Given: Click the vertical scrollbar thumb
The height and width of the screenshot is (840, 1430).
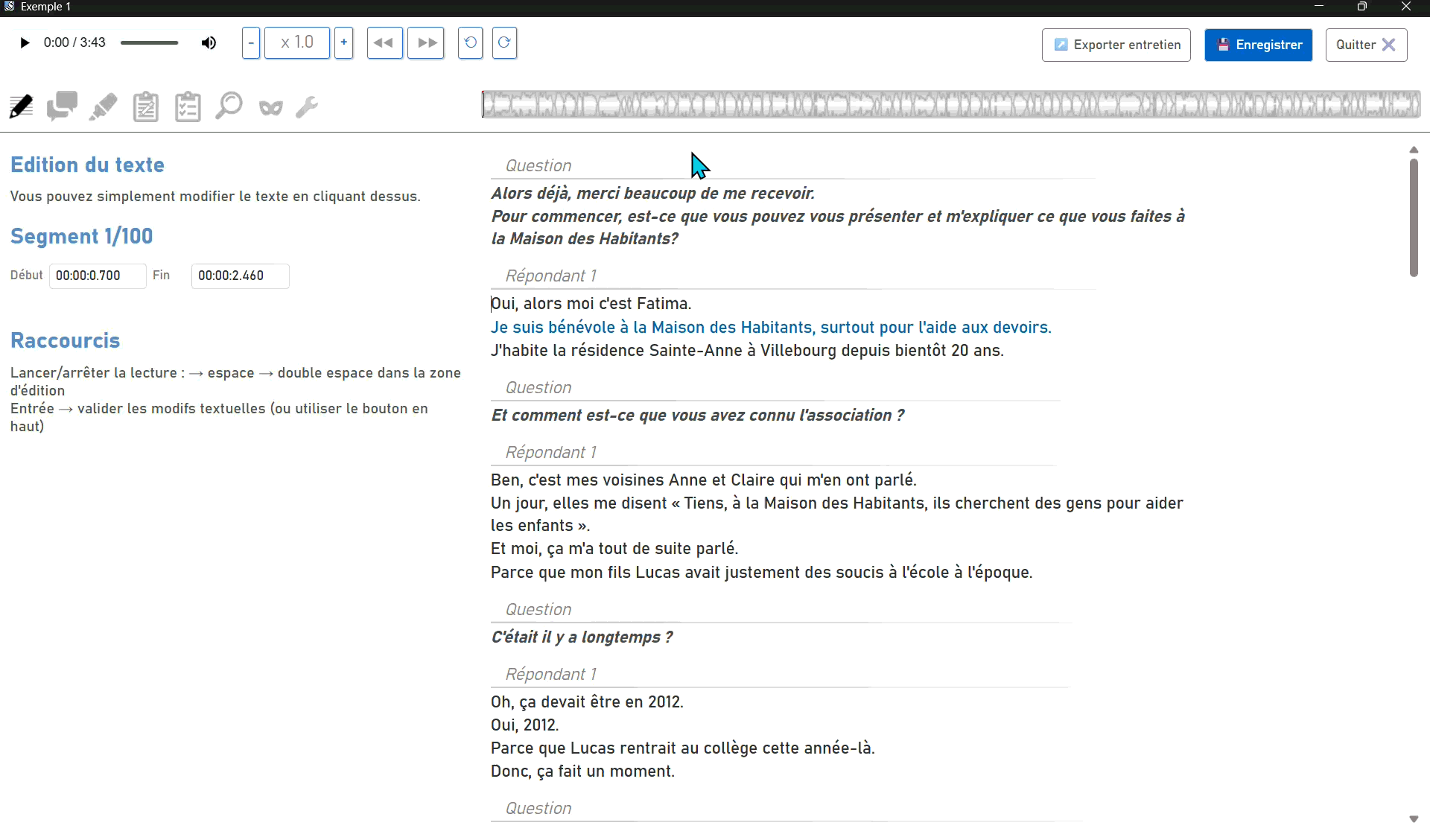Looking at the screenshot, I should (1414, 217).
